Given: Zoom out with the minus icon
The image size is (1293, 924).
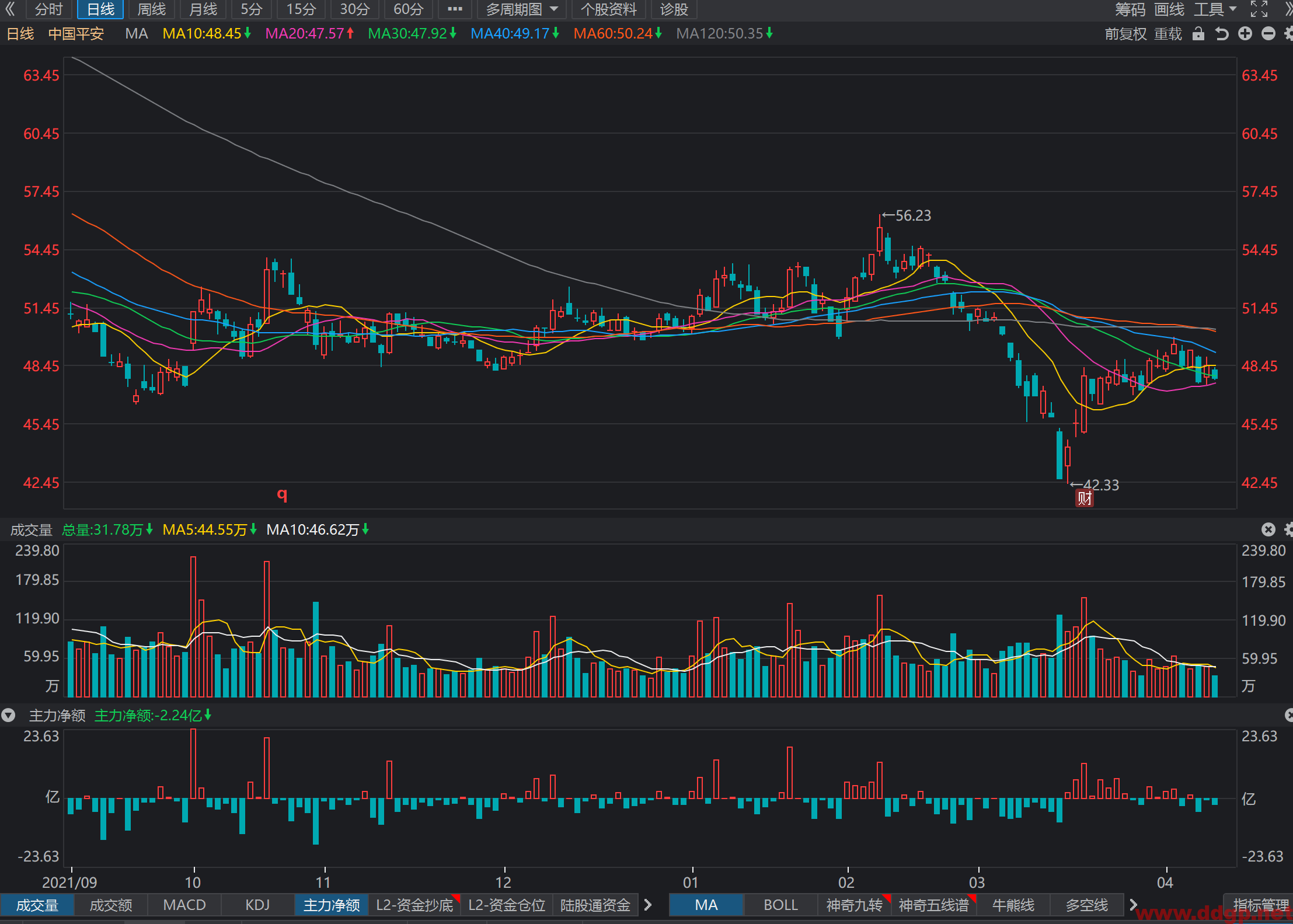Looking at the screenshot, I should [1268, 34].
